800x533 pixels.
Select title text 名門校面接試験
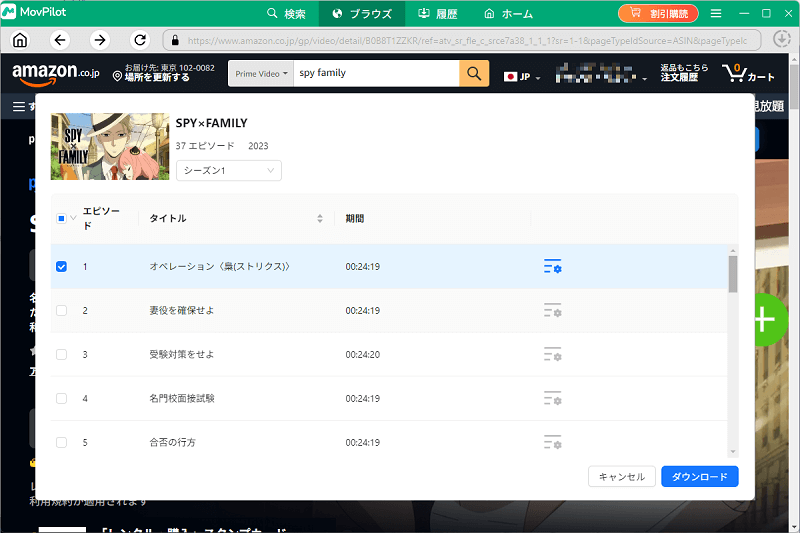tap(182, 398)
